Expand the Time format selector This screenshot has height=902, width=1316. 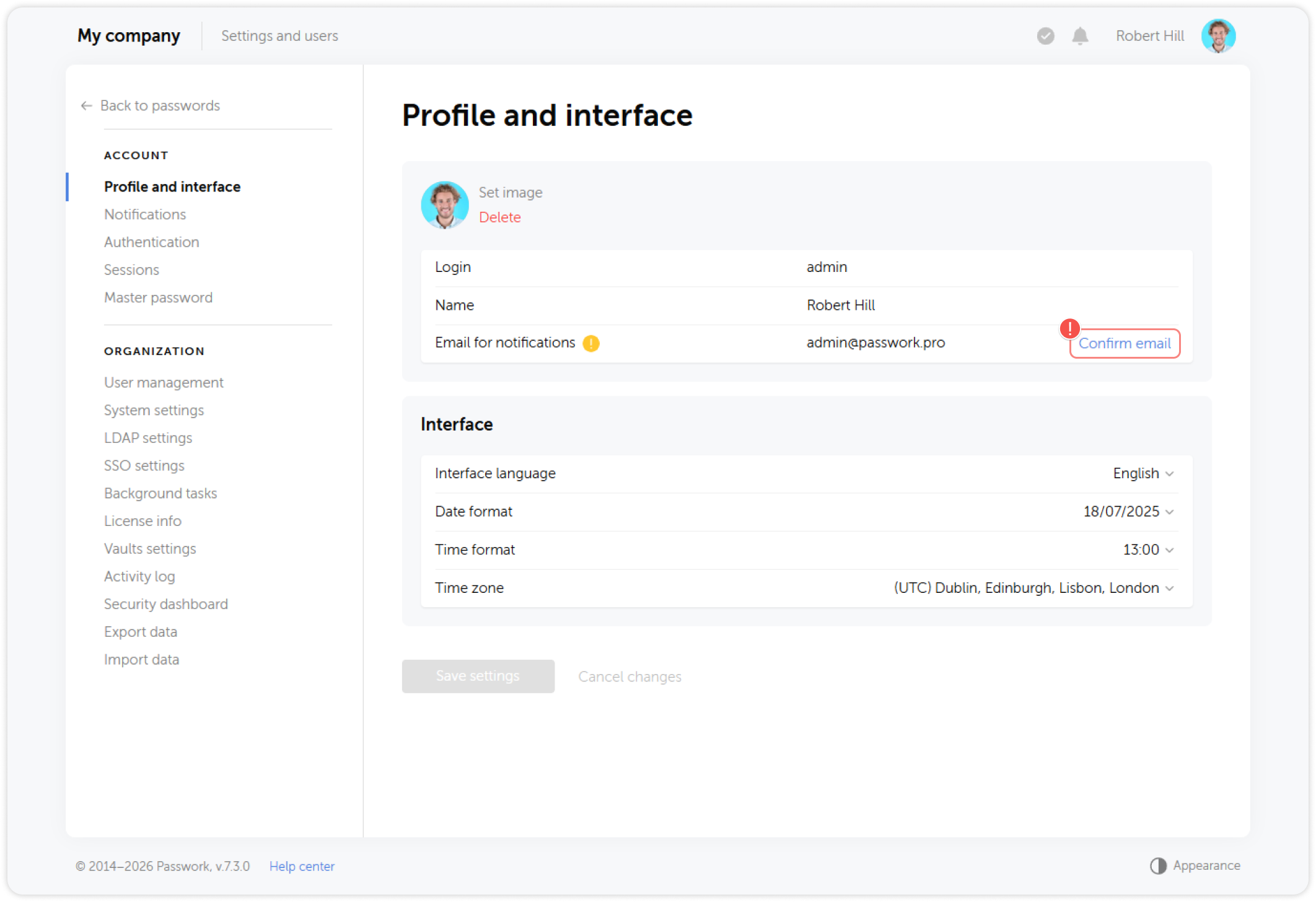tap(1170, 550)
